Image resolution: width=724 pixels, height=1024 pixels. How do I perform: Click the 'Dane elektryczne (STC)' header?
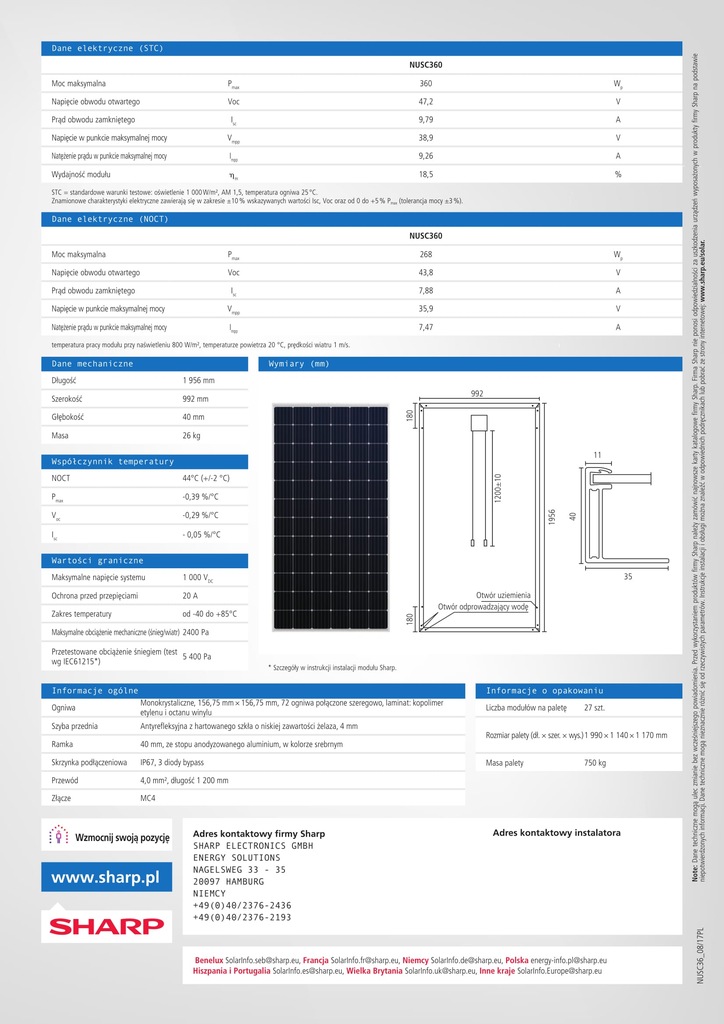click(362, 48)
